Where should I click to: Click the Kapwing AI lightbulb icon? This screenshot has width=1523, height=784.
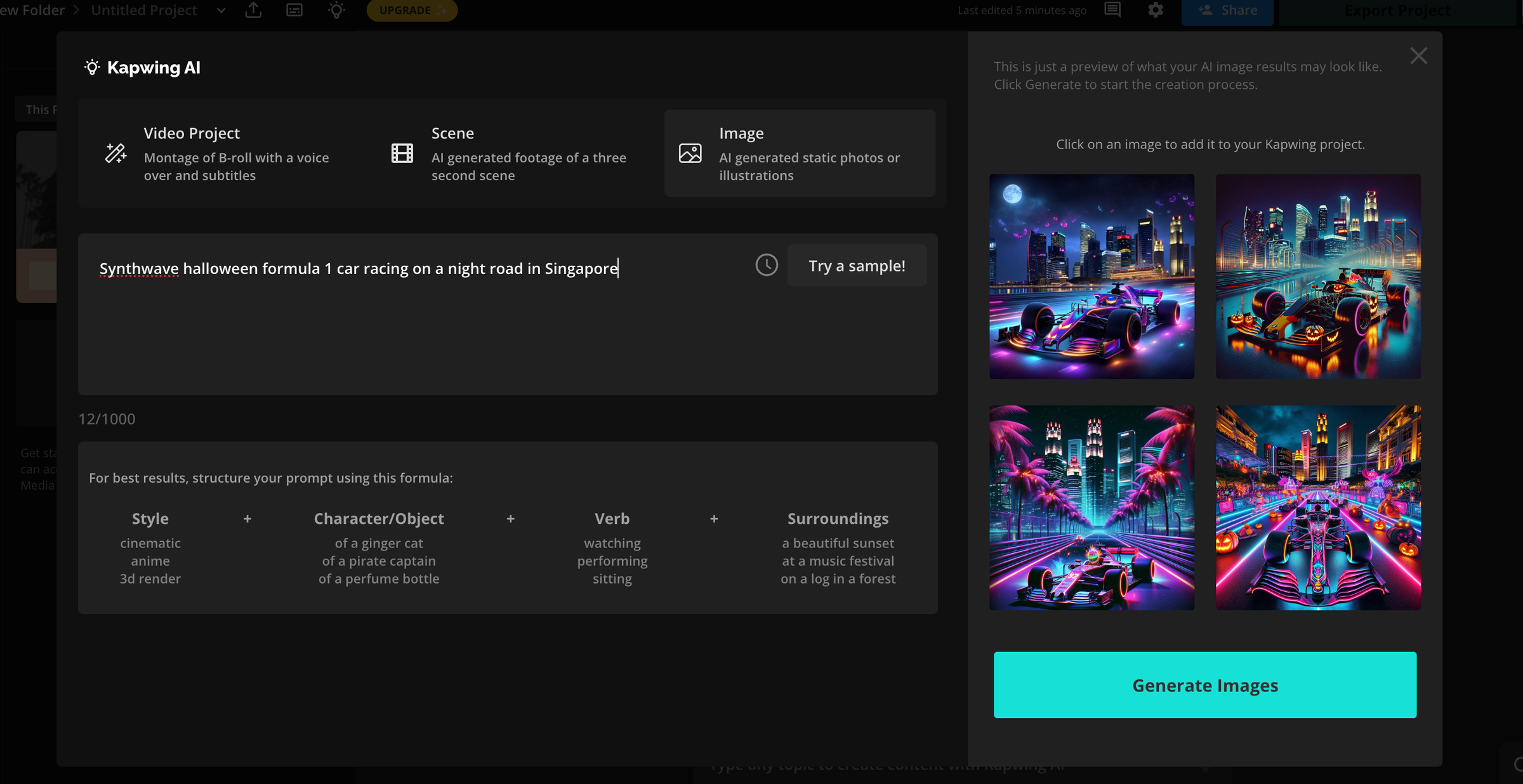[93, 67]
